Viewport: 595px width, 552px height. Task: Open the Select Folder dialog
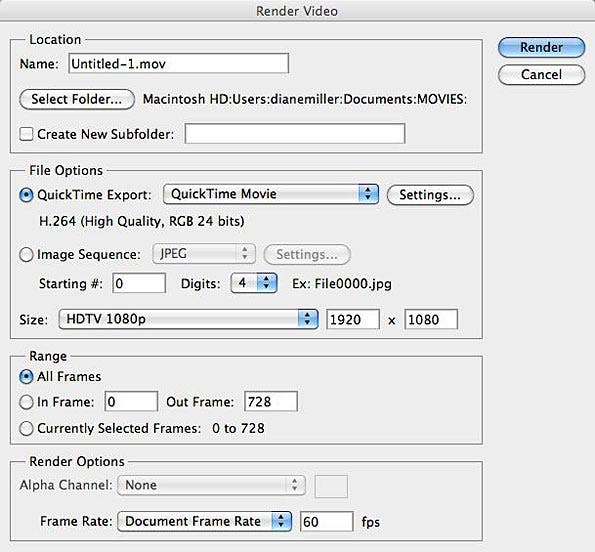coord(77,99)
